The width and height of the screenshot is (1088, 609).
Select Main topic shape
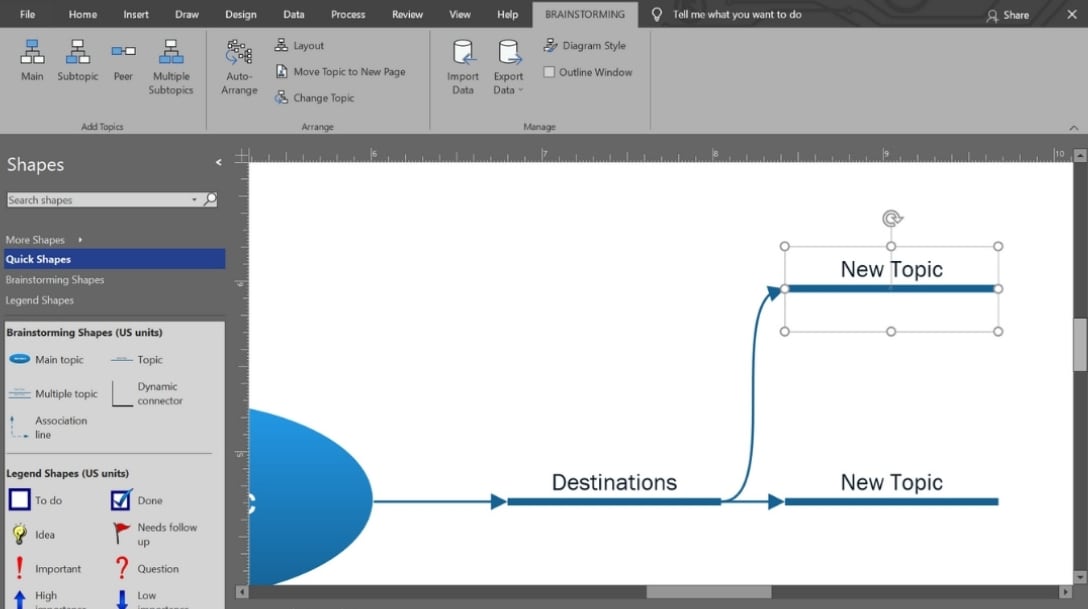click(46, 359)
